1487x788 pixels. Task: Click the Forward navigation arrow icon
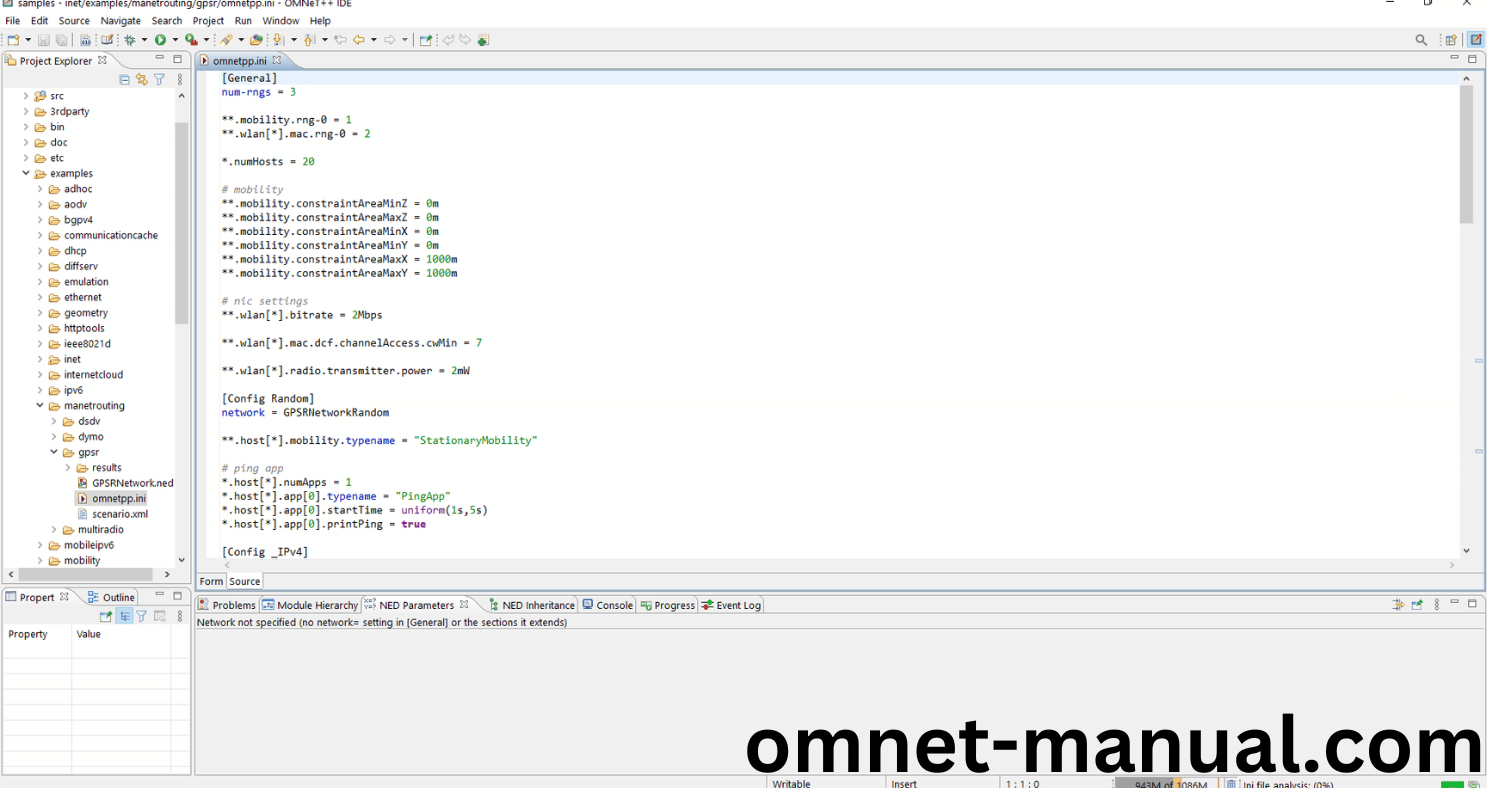pos(389,40)
